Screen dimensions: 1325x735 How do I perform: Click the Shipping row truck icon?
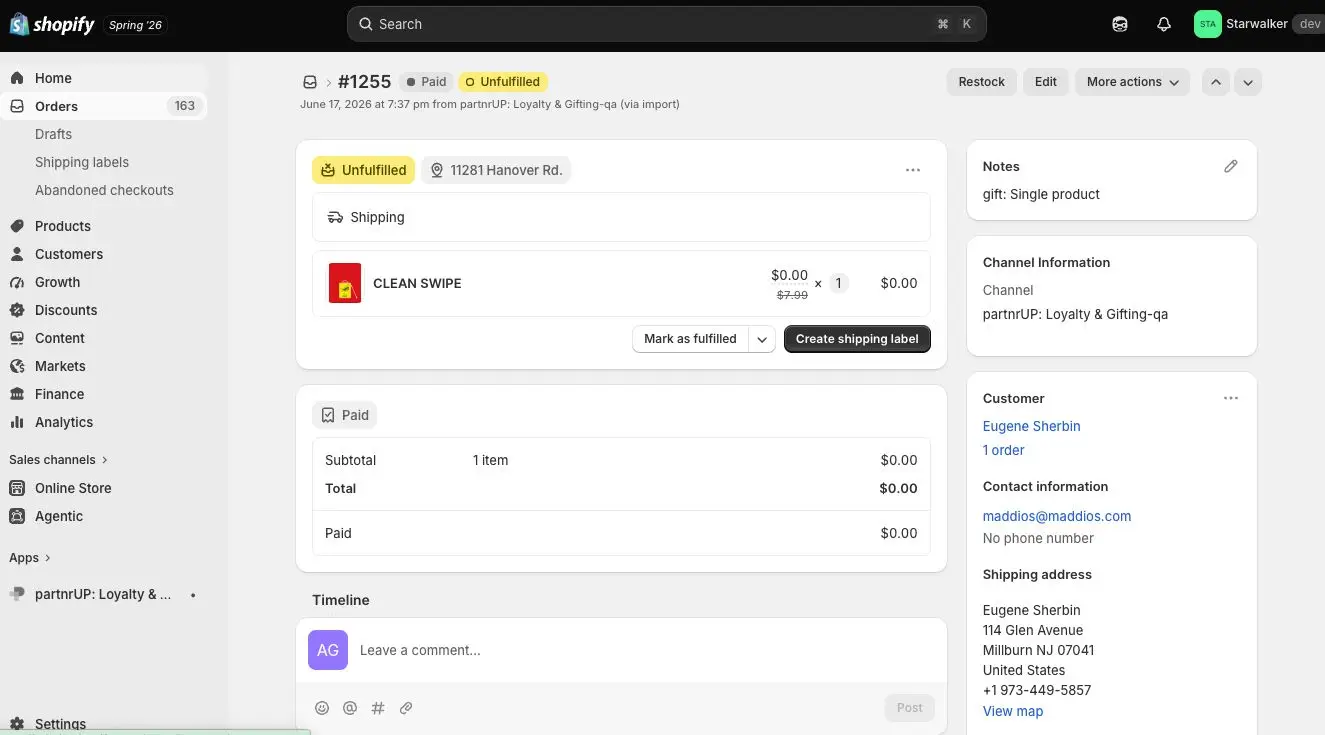coord(335,217)
